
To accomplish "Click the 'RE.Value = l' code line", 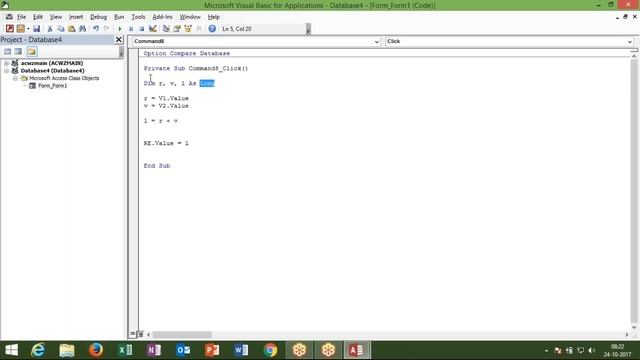I will click(x=166, y=143).
